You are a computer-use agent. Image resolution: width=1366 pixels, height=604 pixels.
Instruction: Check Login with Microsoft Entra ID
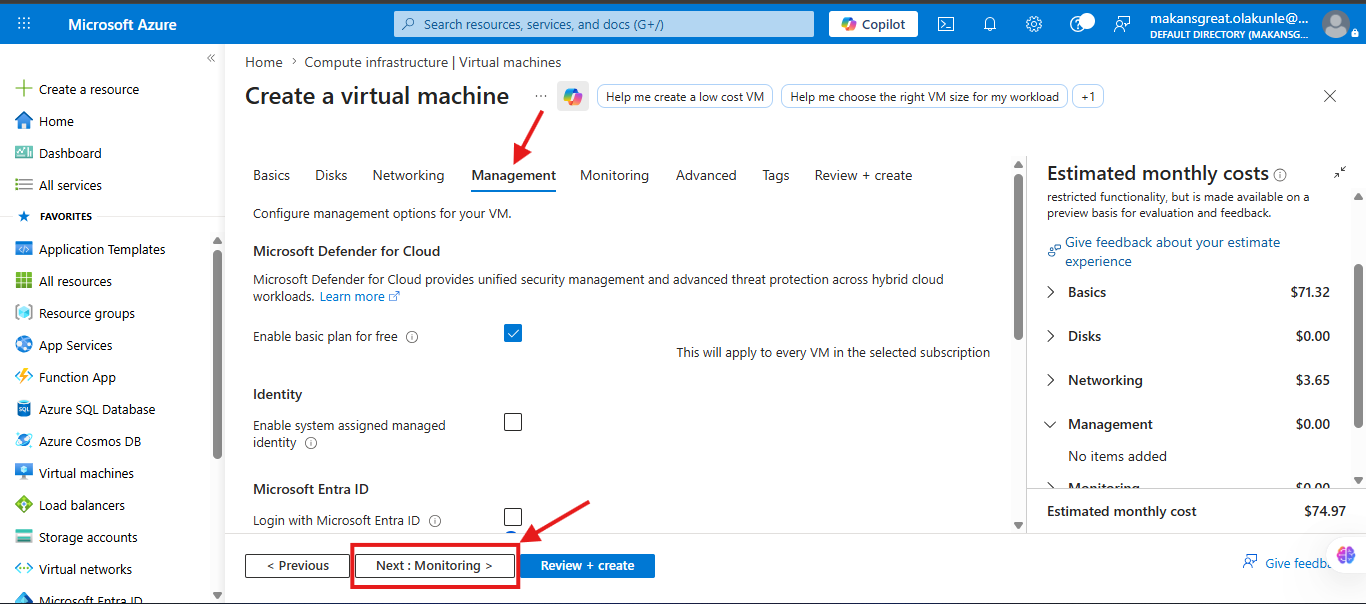(513, 517)
